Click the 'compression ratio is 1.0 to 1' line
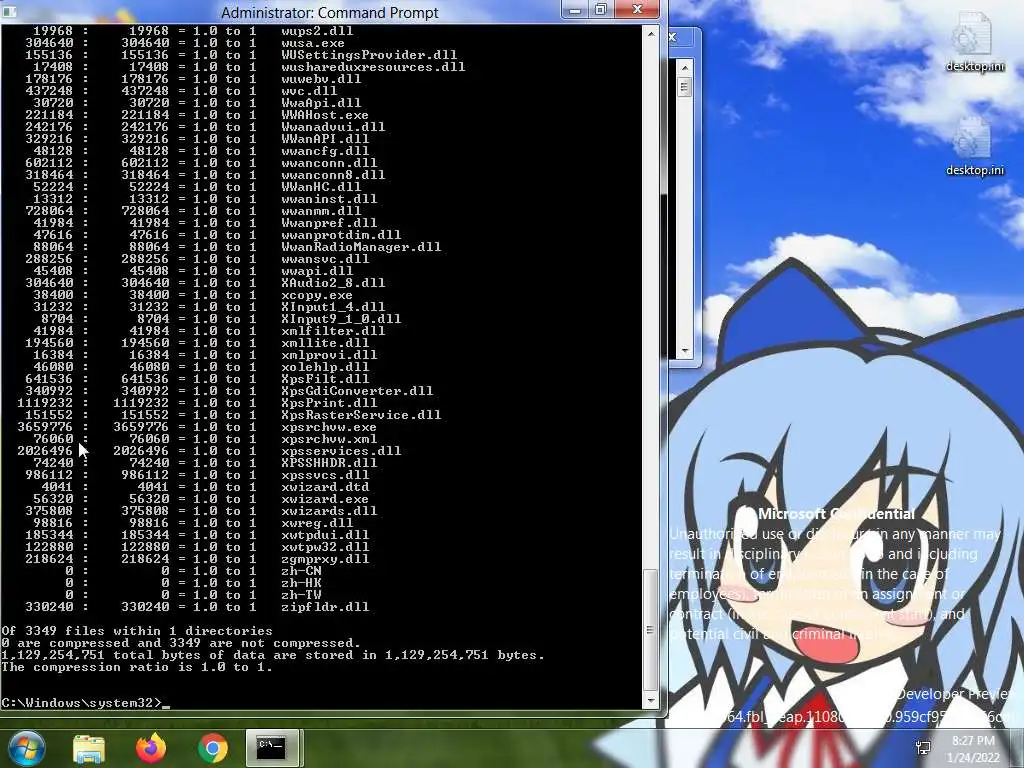 136,667
